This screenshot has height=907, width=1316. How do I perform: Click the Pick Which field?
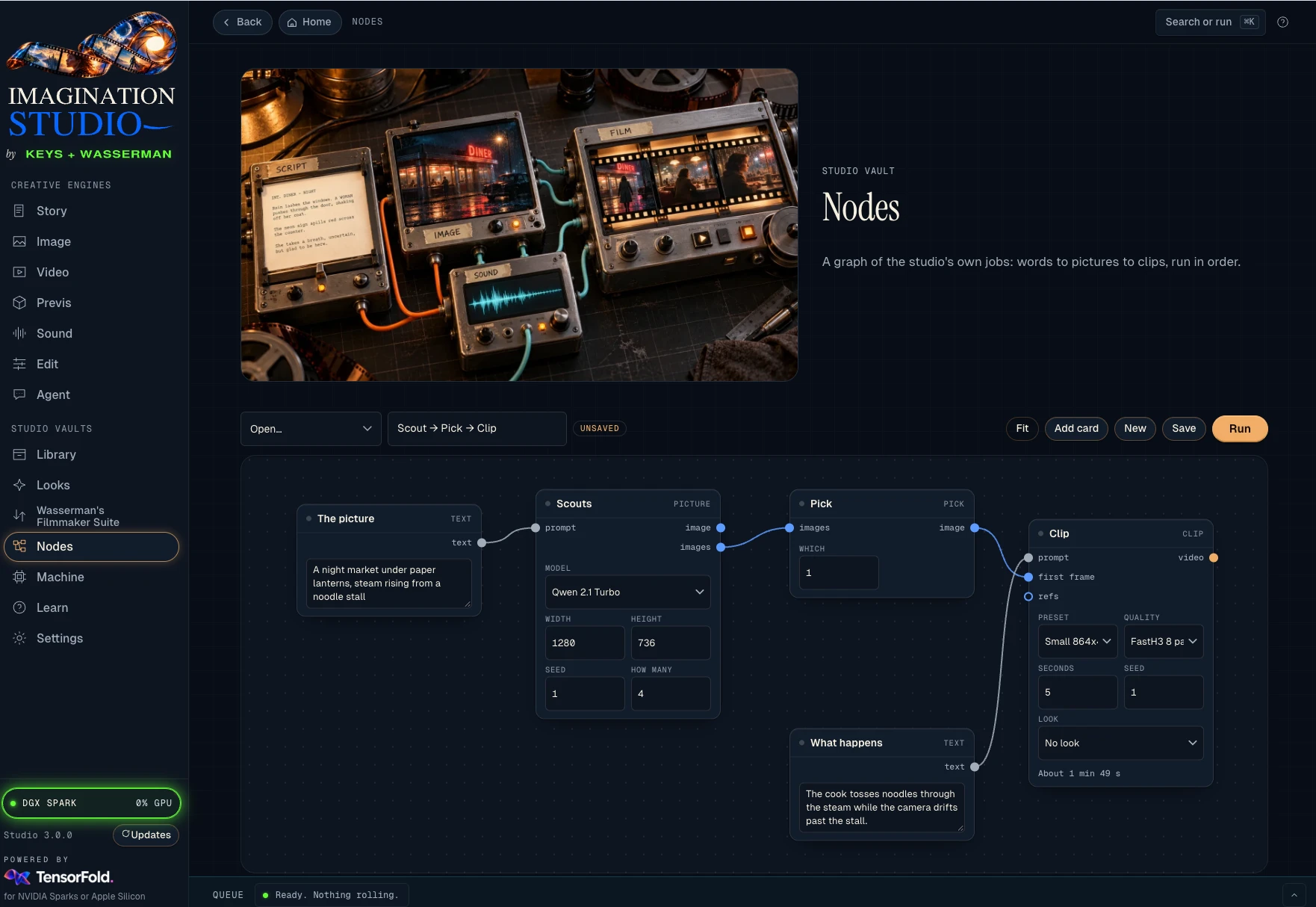tap(839, 573)
